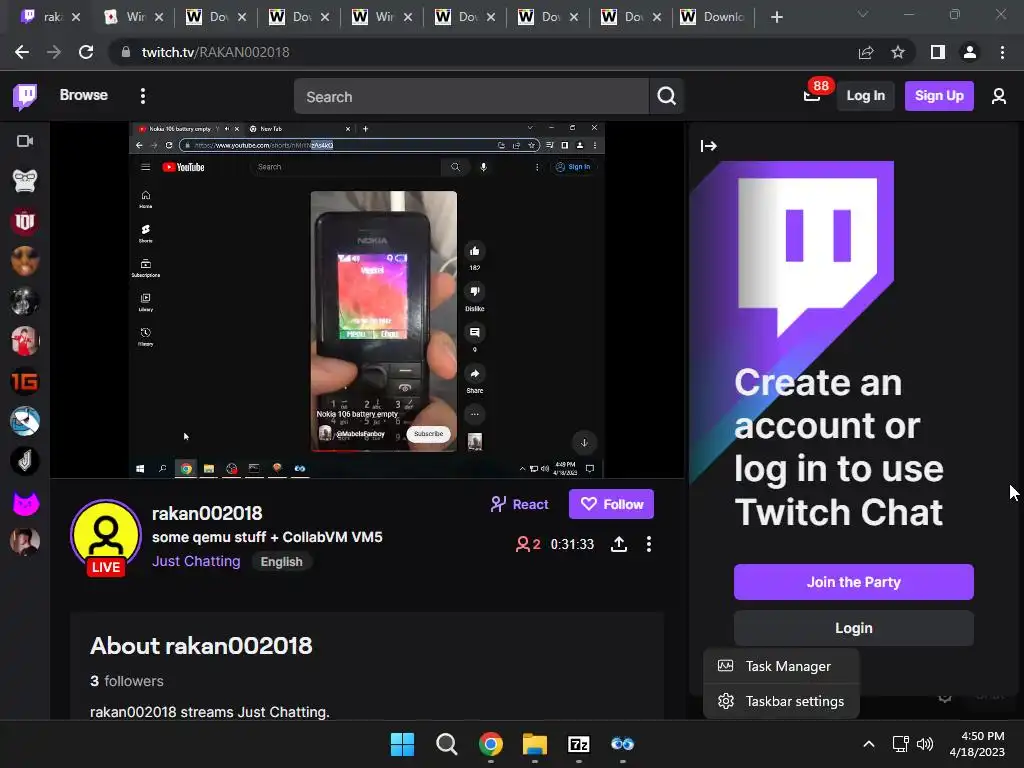Select Taskbar settings from context menu
1024x768 pixels.
point(781,701)
